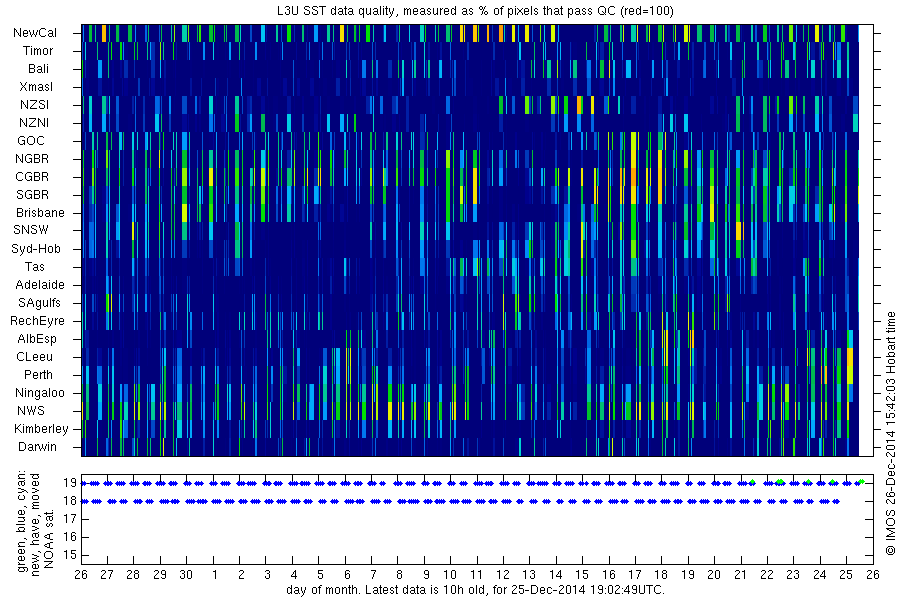Select the Perth region label
900x600 pixels.
pos(38,375)
